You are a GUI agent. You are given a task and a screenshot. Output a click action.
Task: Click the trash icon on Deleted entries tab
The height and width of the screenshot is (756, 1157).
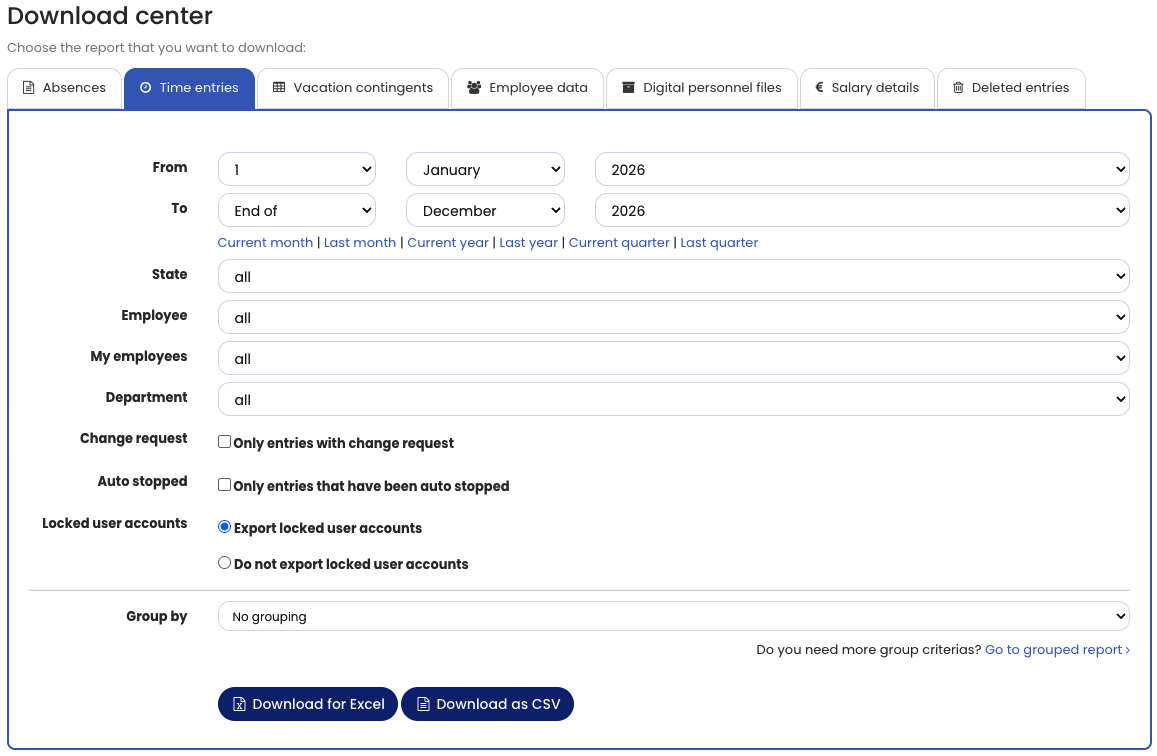(958, 88)
